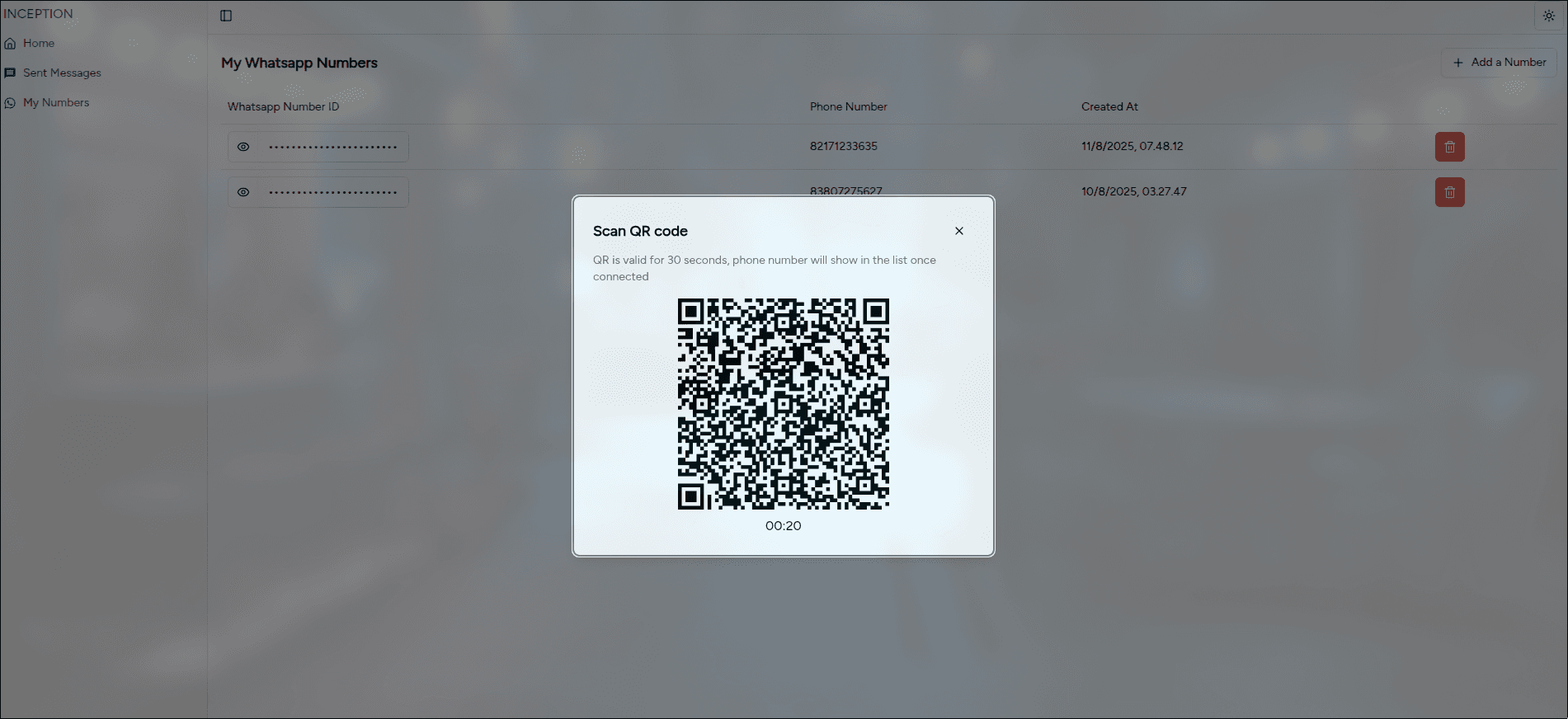Click Created At 11/8/2025, 07.48.12
This screenshot has height=719, width=1568.
[x=1132, y=146]
